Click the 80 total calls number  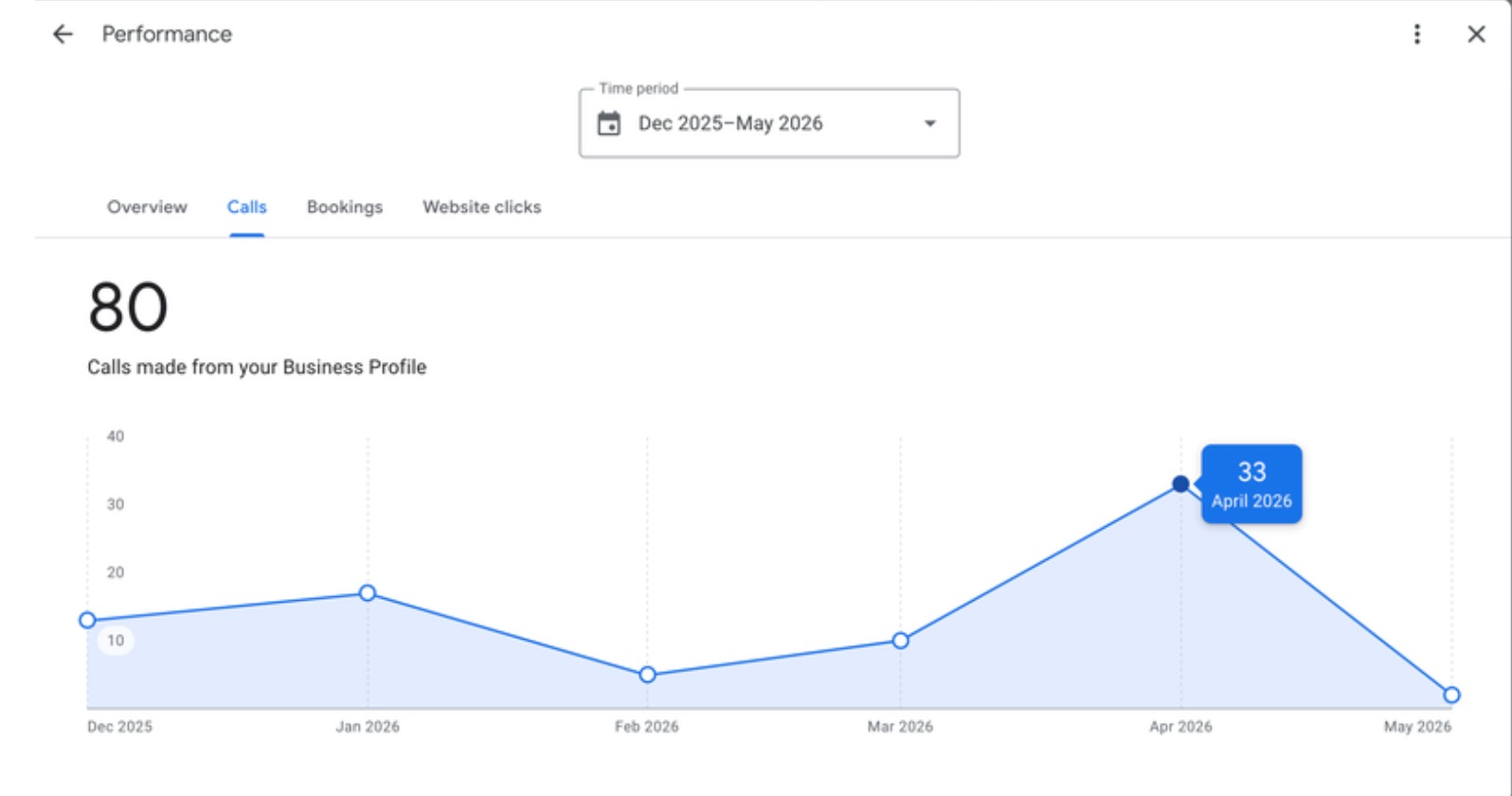(x=128, y=308)
